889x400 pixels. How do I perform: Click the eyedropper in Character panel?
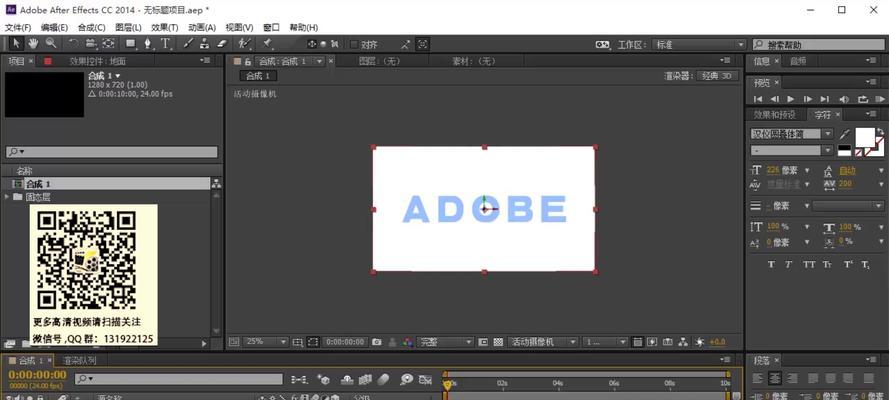[845, 134]
